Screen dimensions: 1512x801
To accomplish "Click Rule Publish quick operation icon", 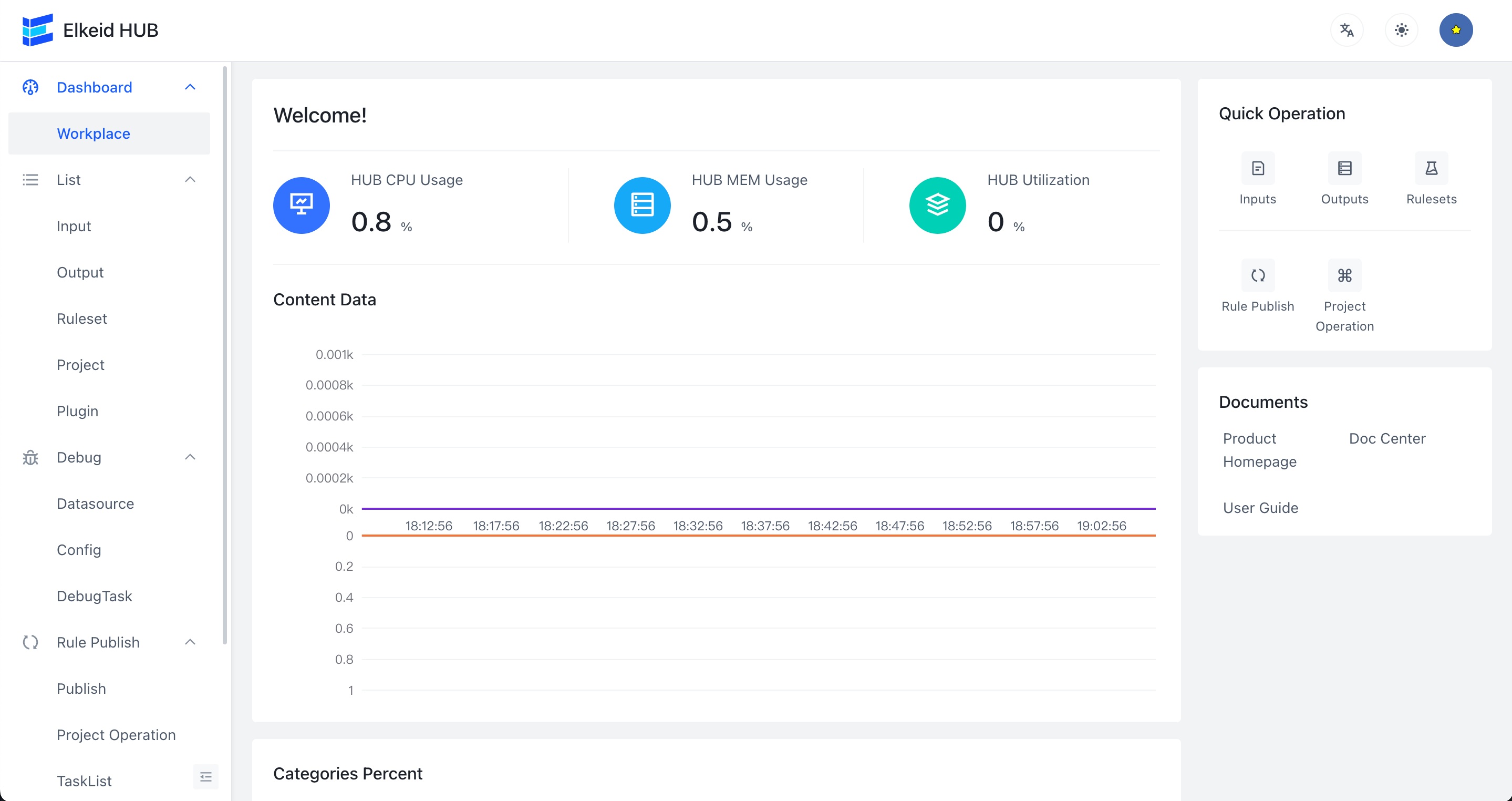I will pos(1257,275).
